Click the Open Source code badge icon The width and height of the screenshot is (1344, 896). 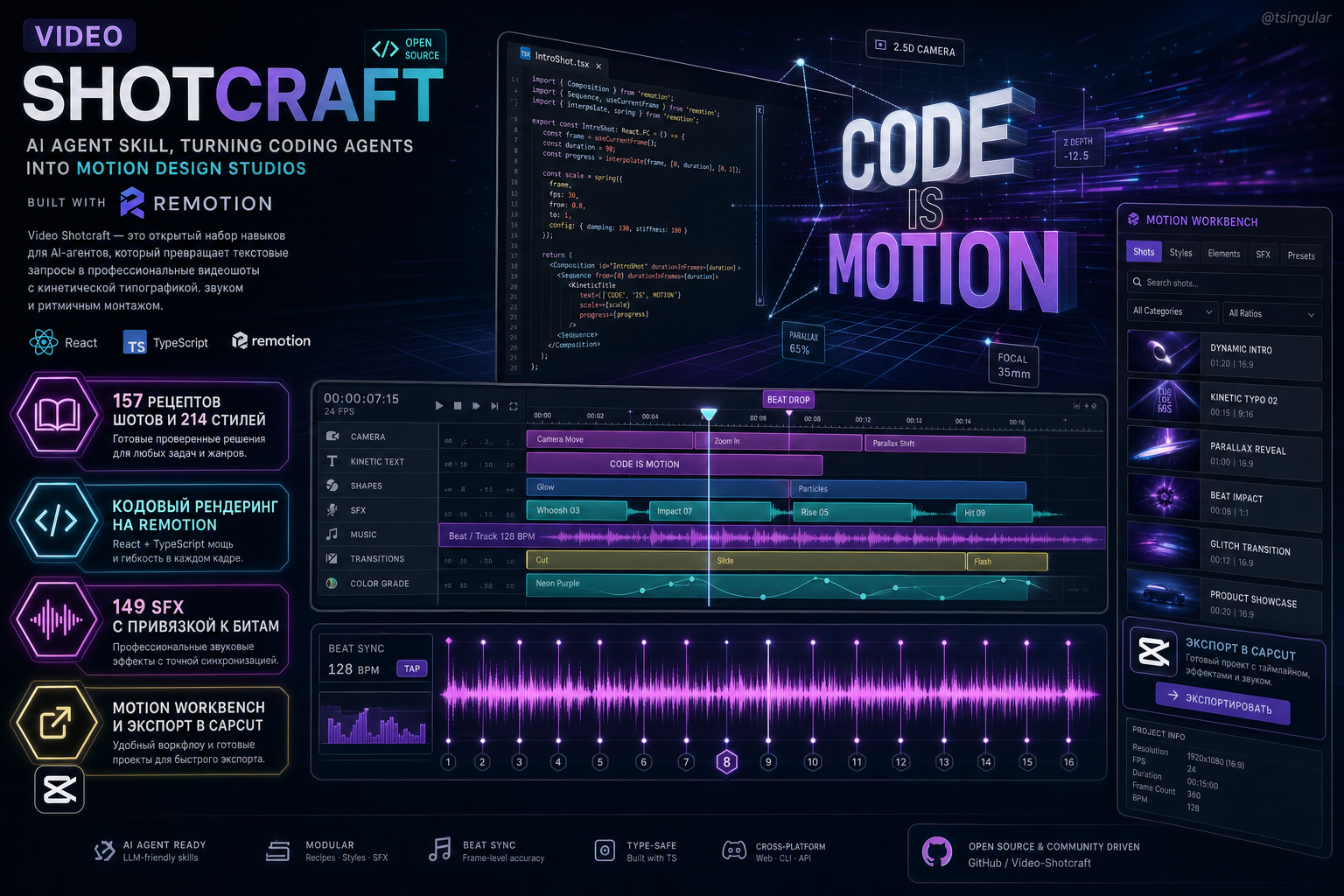click(385, 49)
